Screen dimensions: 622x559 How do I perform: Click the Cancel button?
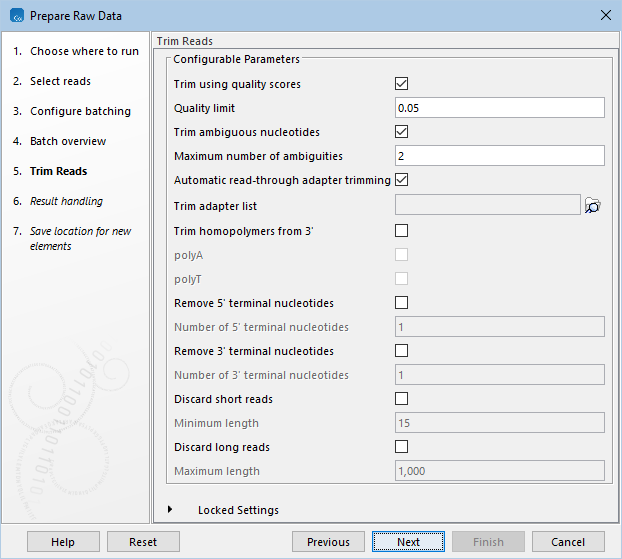[568, 542]
